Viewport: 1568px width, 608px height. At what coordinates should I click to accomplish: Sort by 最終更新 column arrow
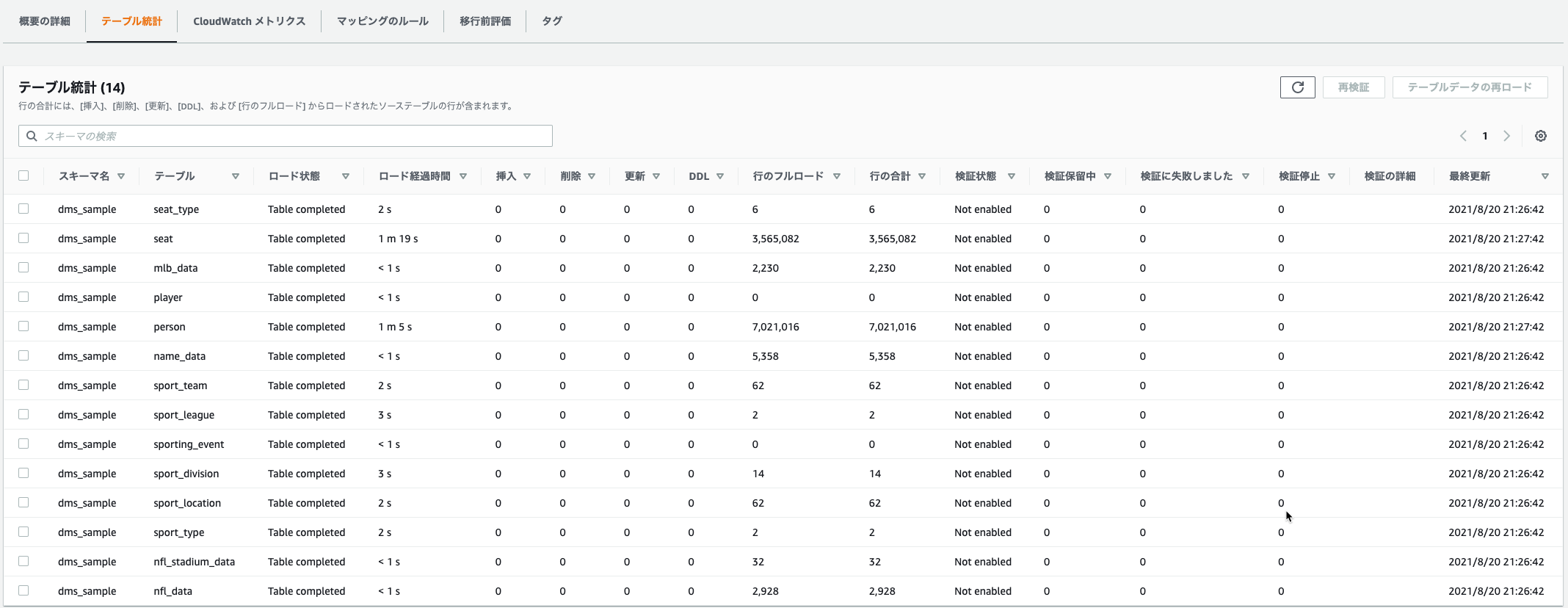click(1545, 176)
